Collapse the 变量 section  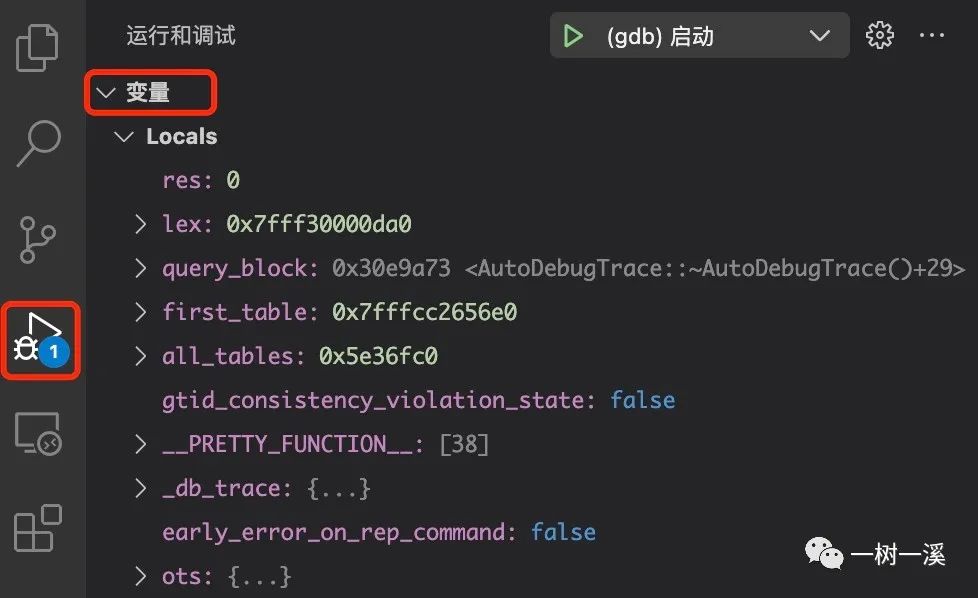(106, 92)
